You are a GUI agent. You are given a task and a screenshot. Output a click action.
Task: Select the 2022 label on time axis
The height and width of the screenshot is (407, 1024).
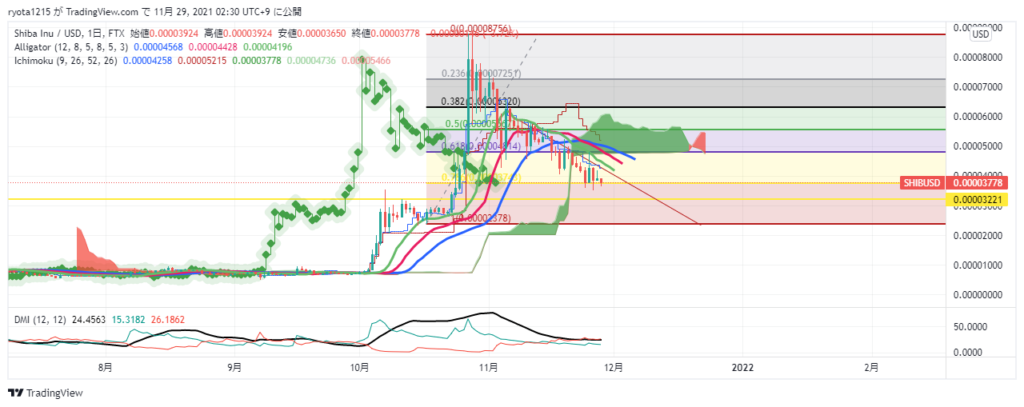pos(743,367)
